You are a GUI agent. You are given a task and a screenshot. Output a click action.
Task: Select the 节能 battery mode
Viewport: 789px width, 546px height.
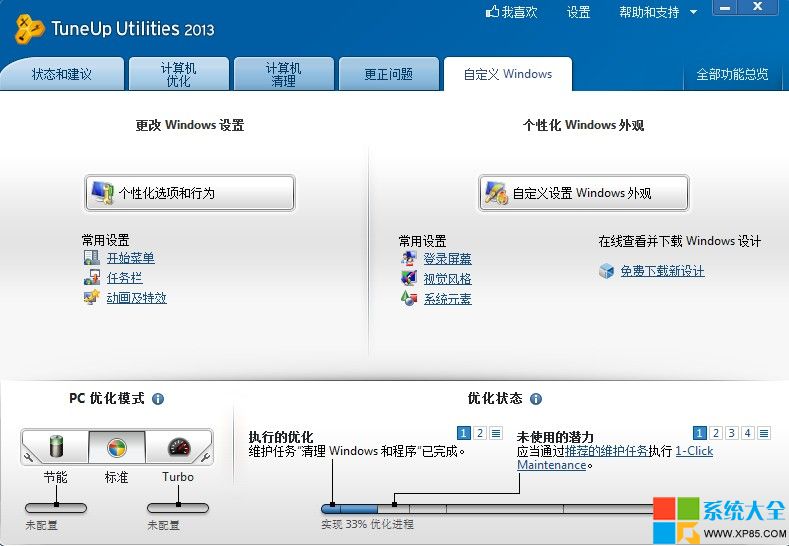(57, 446)
